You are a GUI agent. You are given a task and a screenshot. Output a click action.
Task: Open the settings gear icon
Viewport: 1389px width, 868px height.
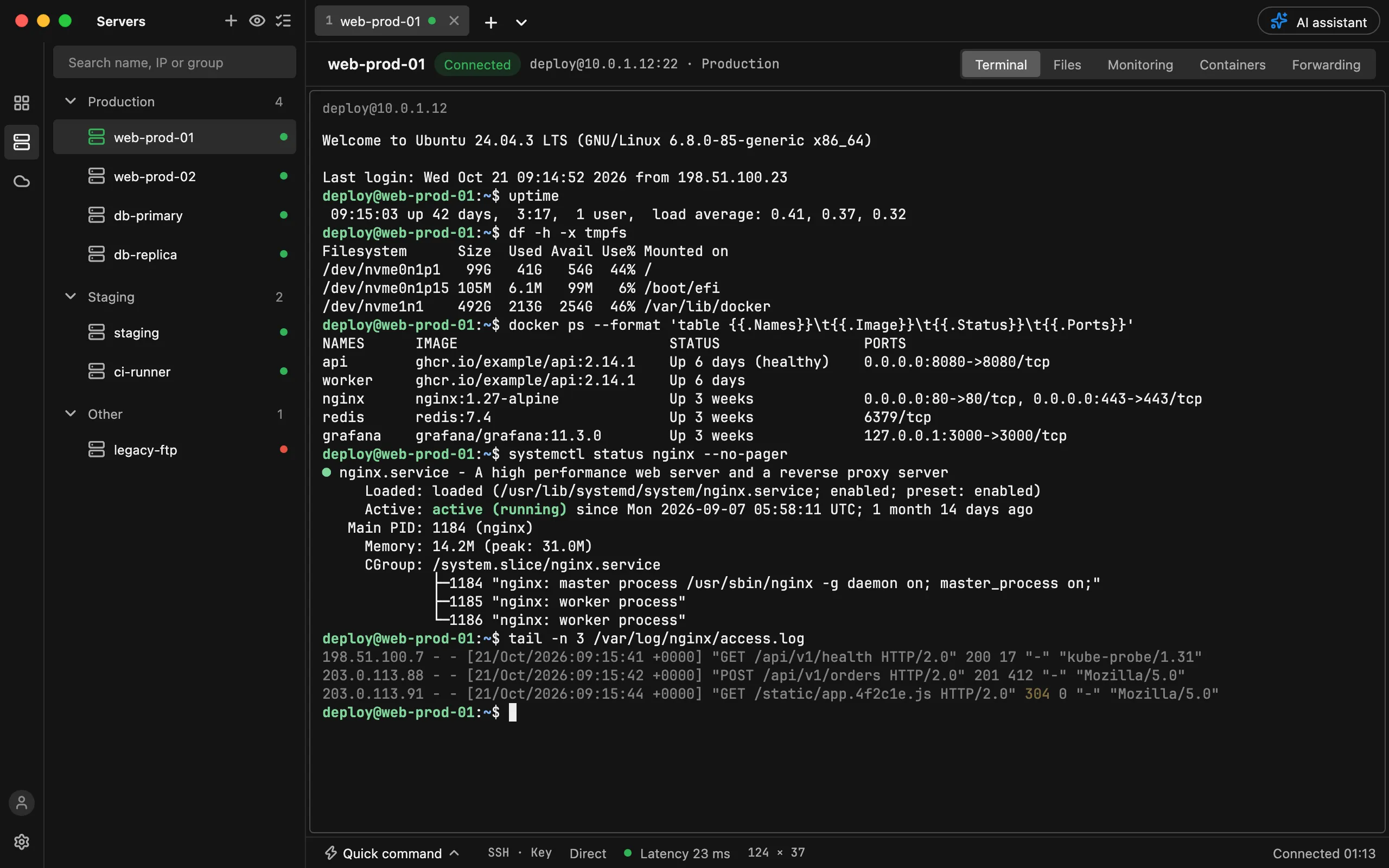point(22,841)
